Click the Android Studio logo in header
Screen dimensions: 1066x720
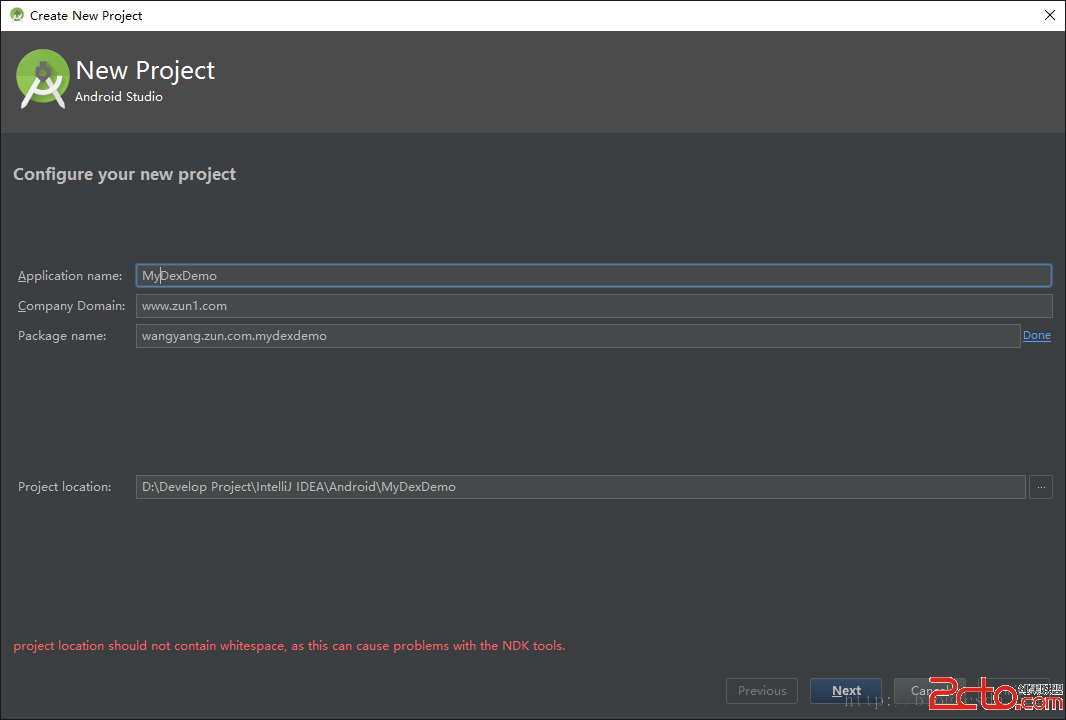[42, 79]
